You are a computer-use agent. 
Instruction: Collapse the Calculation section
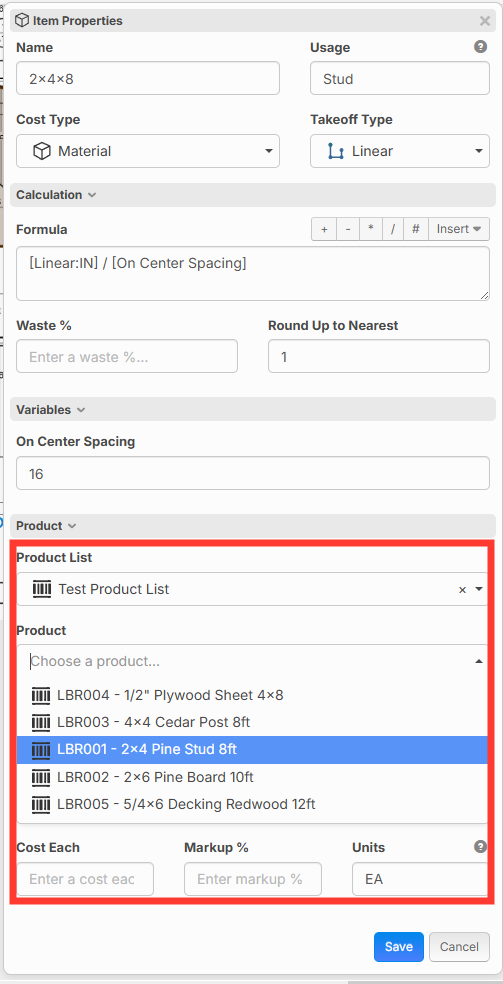pyautogui.click(x=56, y=195)
